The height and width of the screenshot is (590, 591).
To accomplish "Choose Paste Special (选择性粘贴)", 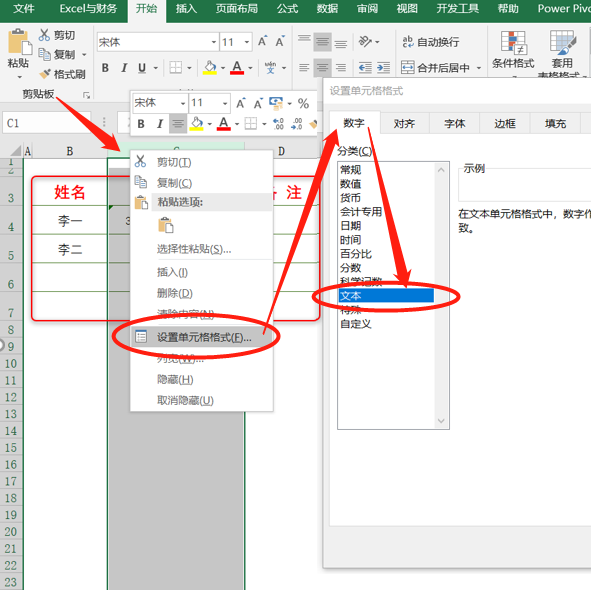I will click(x=201, y=249).
